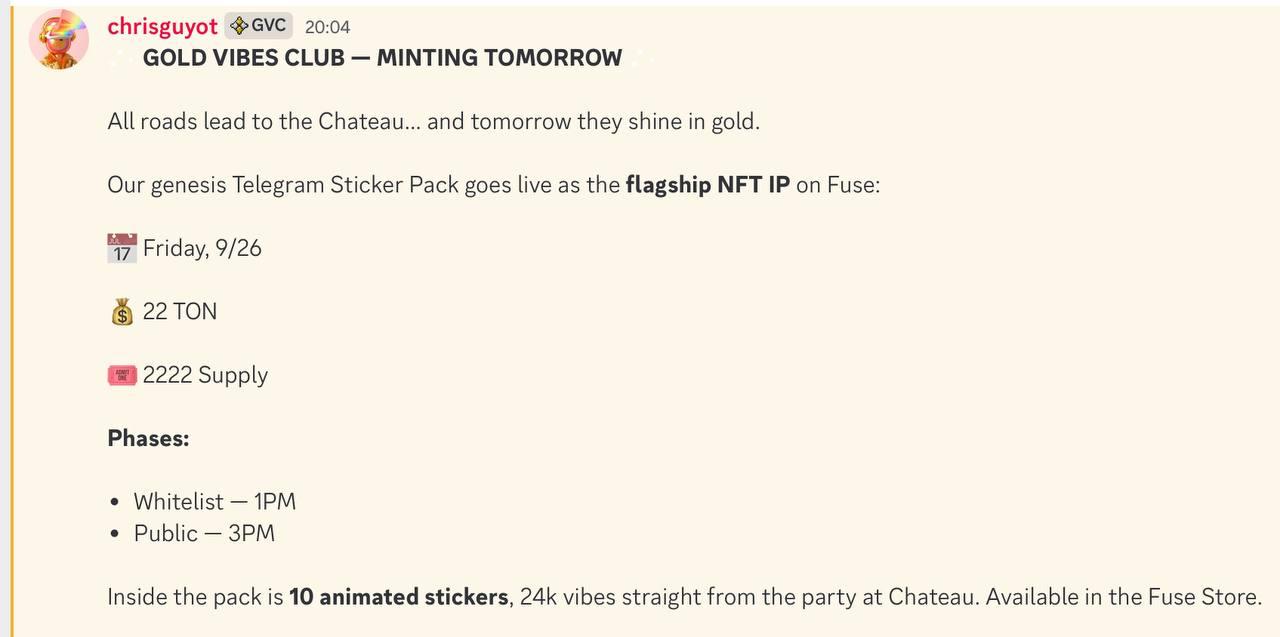Click the sparkle emoji left of the title
The image size is (1280, 637).
click(x=123, y=58)
